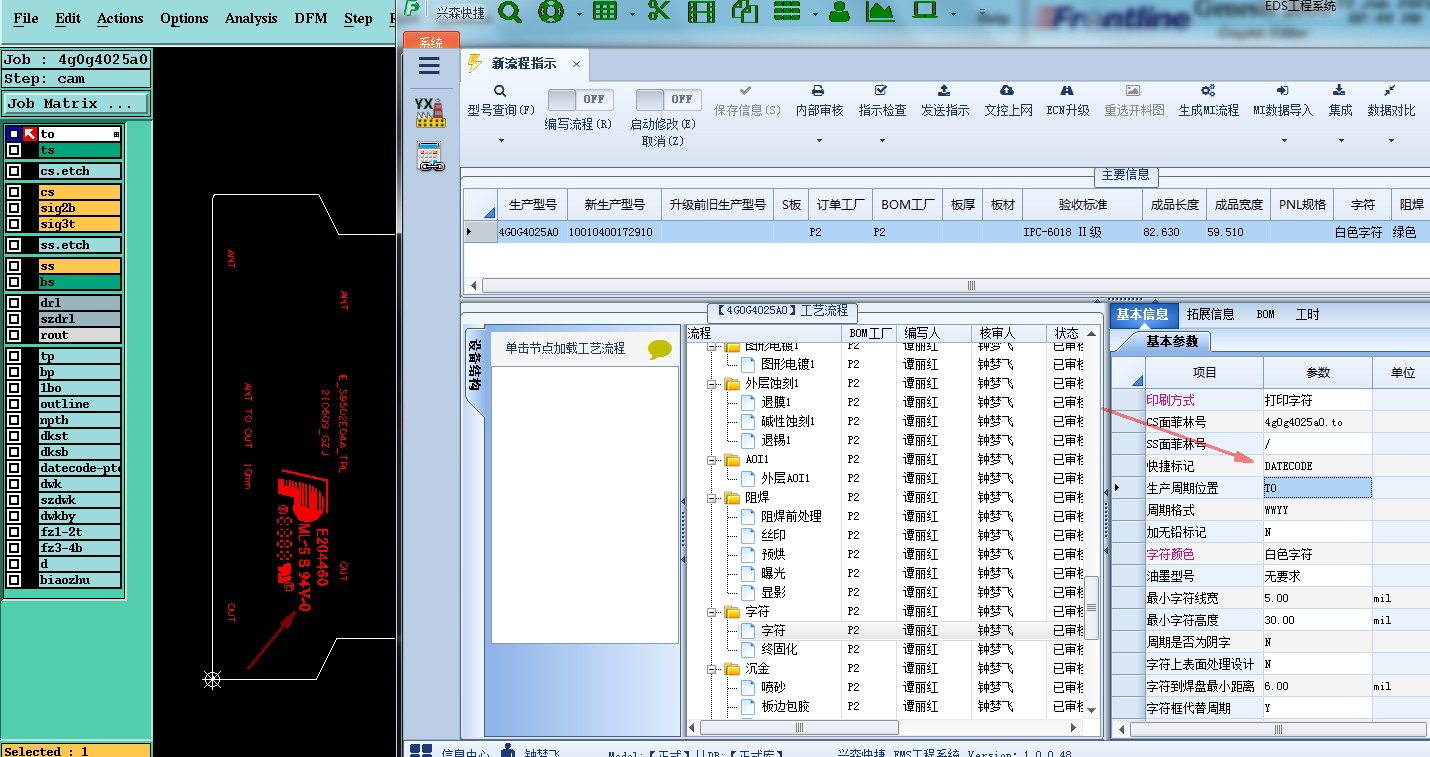Viewport: 1430px width, 757px height.
Task: Open the Edit menu in Genesis
Action: (68, 18)
